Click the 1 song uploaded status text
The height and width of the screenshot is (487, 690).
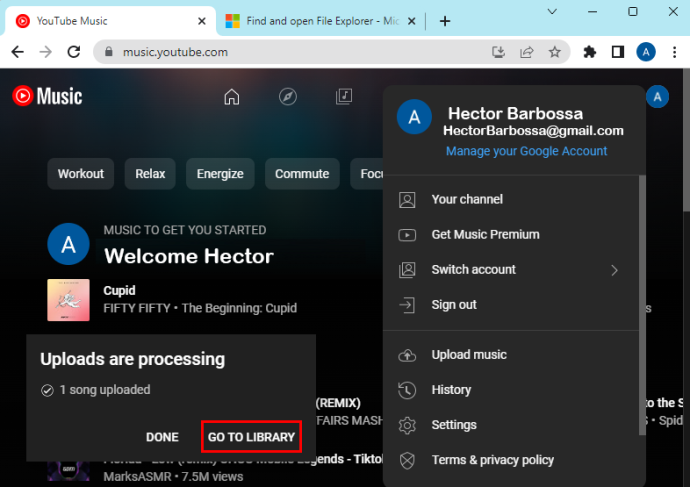[105, 390]
